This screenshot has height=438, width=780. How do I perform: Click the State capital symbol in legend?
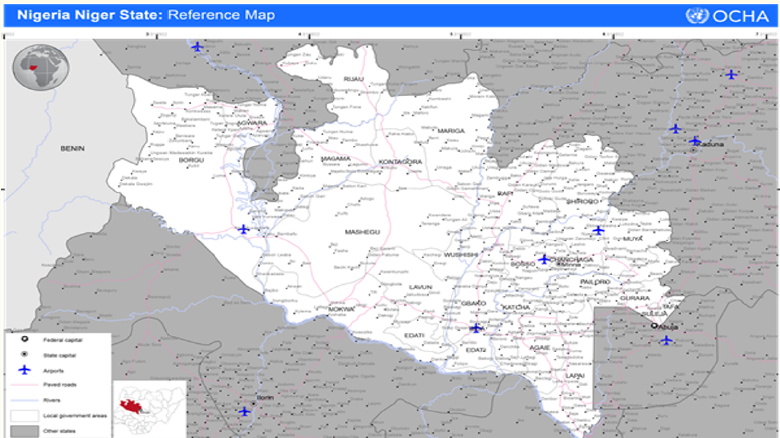[21, 354]
